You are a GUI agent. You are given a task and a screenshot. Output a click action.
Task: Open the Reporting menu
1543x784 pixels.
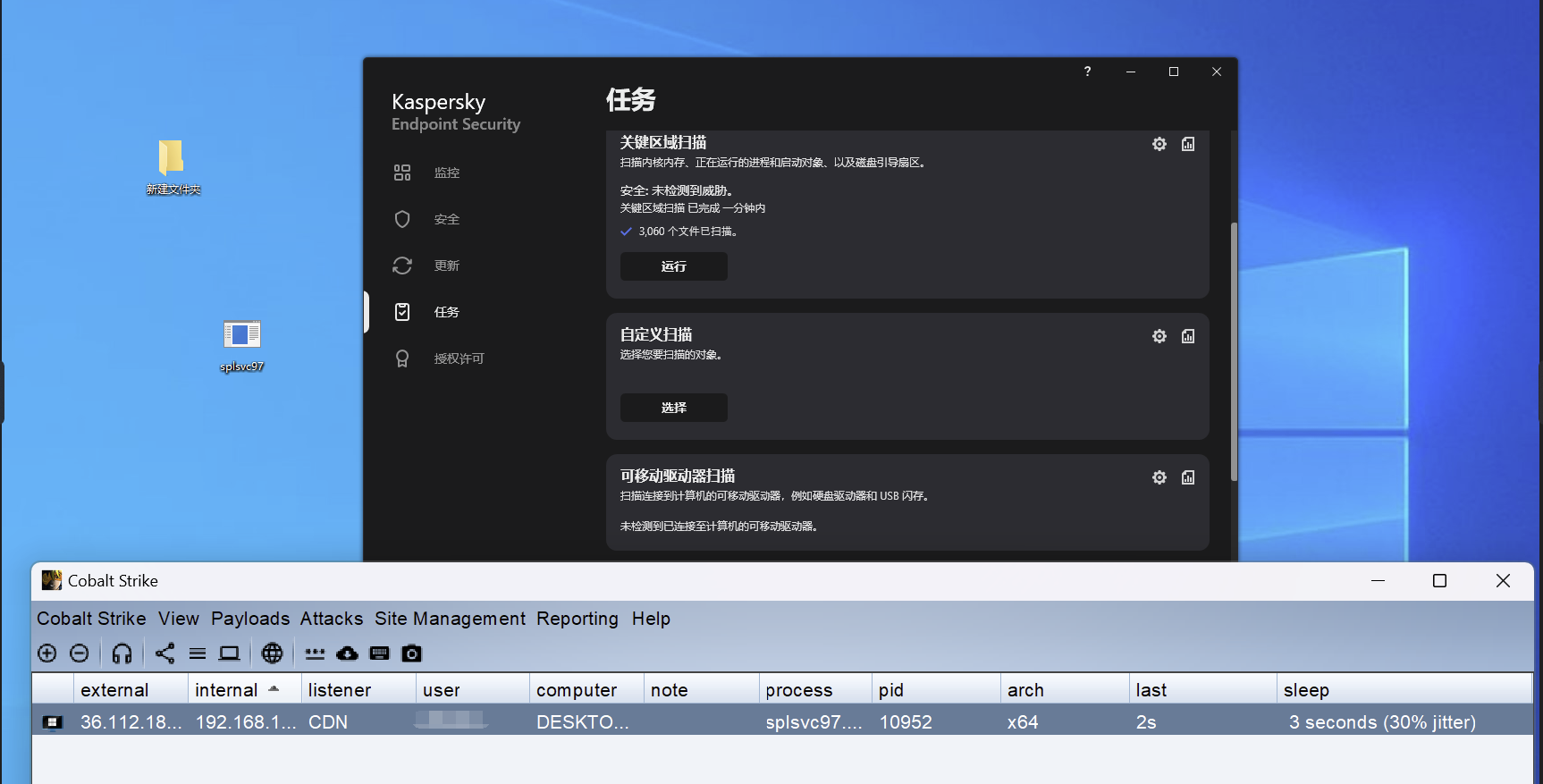click(578, 619)
